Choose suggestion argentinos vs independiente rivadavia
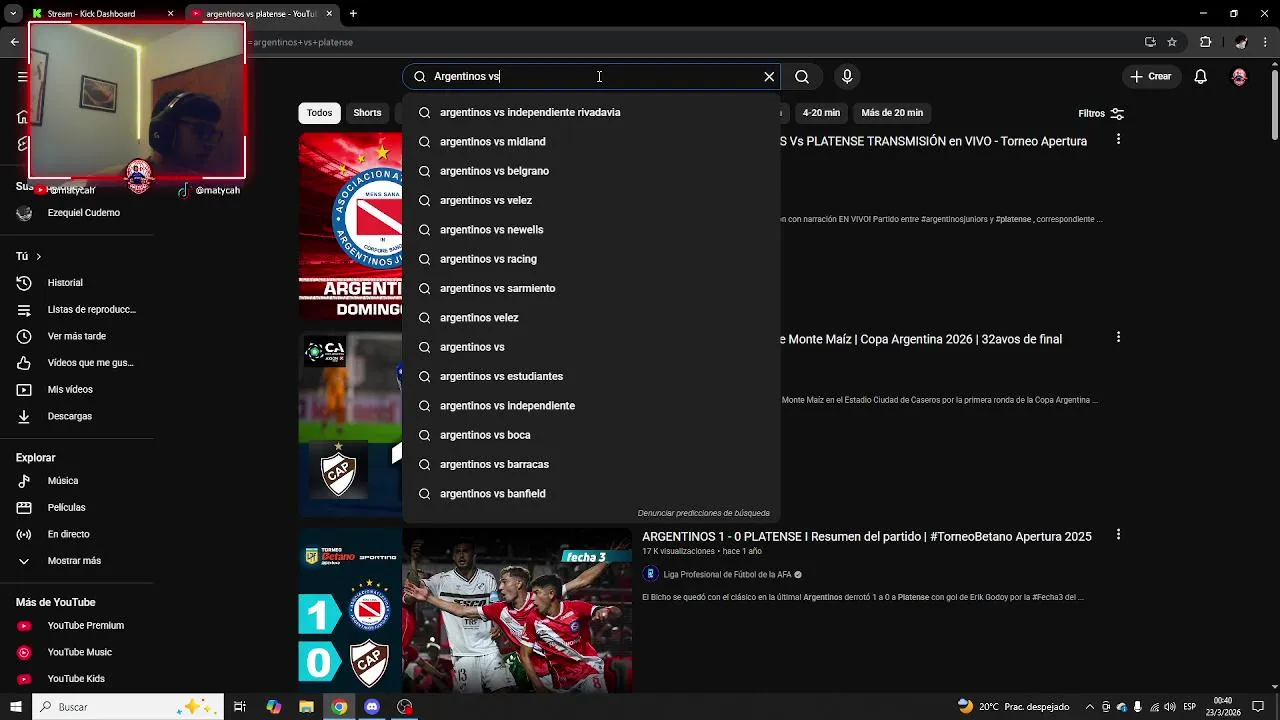 click(x=591, y=112)
